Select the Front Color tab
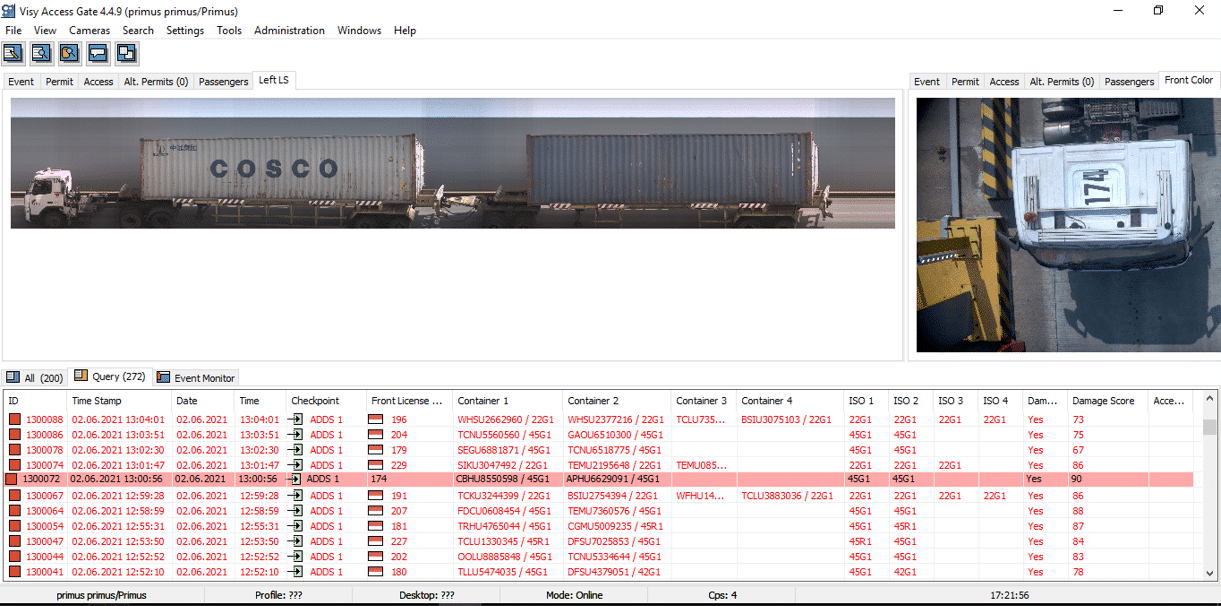Screen dimensions: 1221x606 [x=1189, y=80]
